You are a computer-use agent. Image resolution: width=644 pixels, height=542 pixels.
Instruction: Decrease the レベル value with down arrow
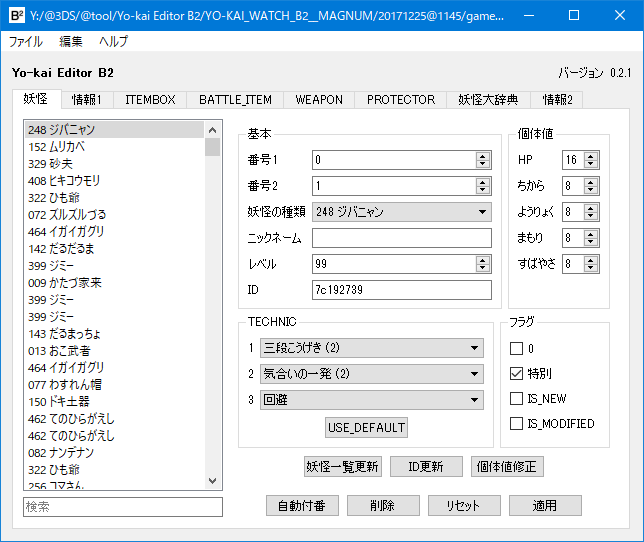click(483, 268)
